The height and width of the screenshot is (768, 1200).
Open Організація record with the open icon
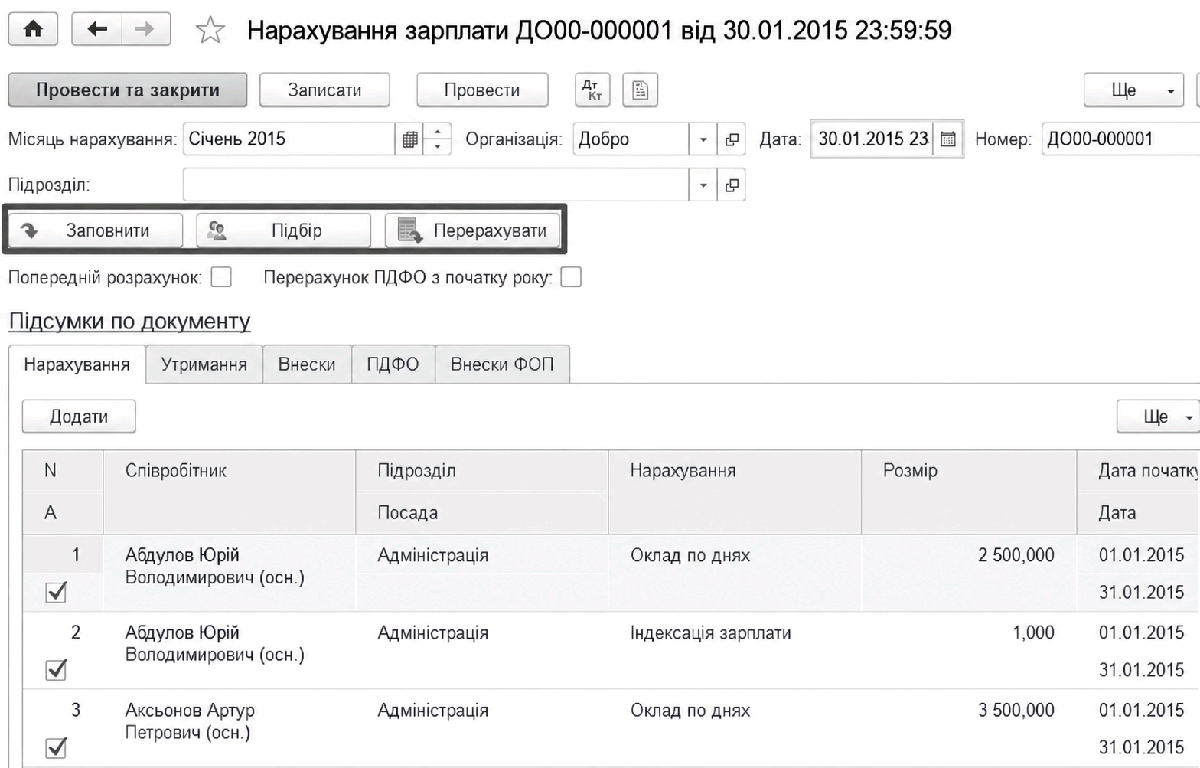pyautogui.click(x=731, y=140)
